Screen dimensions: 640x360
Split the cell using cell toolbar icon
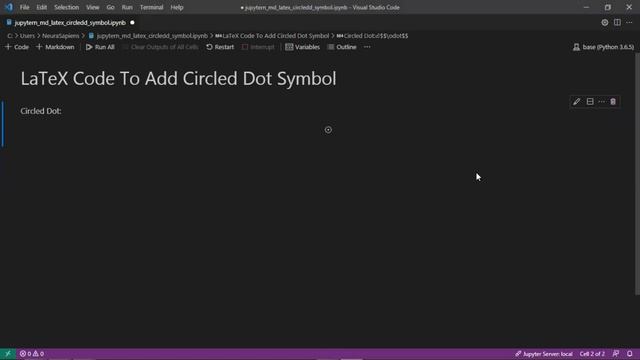[x=590, y=102]
